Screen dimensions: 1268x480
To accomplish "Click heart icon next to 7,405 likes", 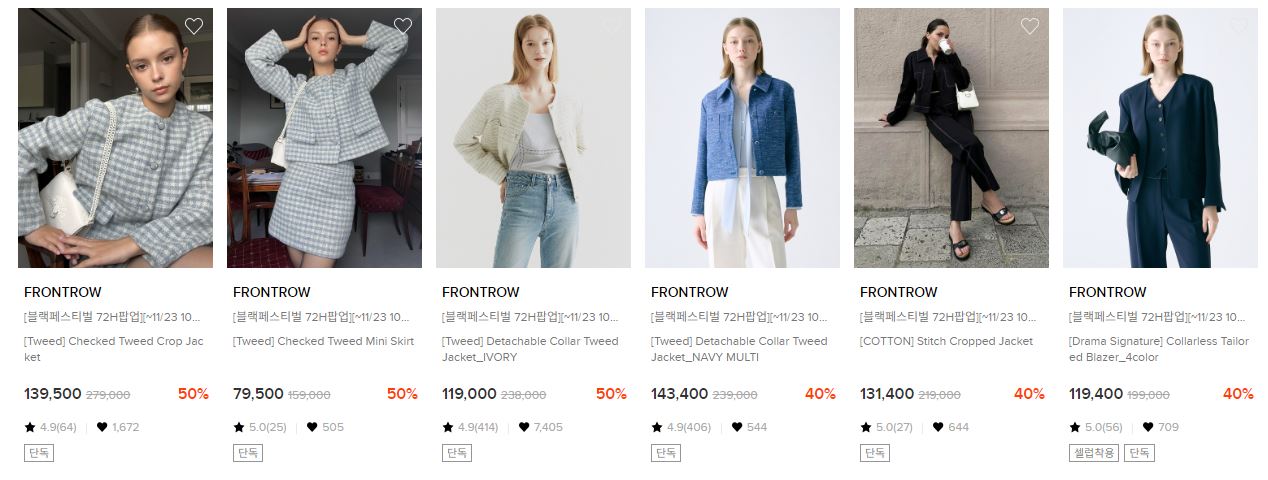I will (x=523, y=427).
